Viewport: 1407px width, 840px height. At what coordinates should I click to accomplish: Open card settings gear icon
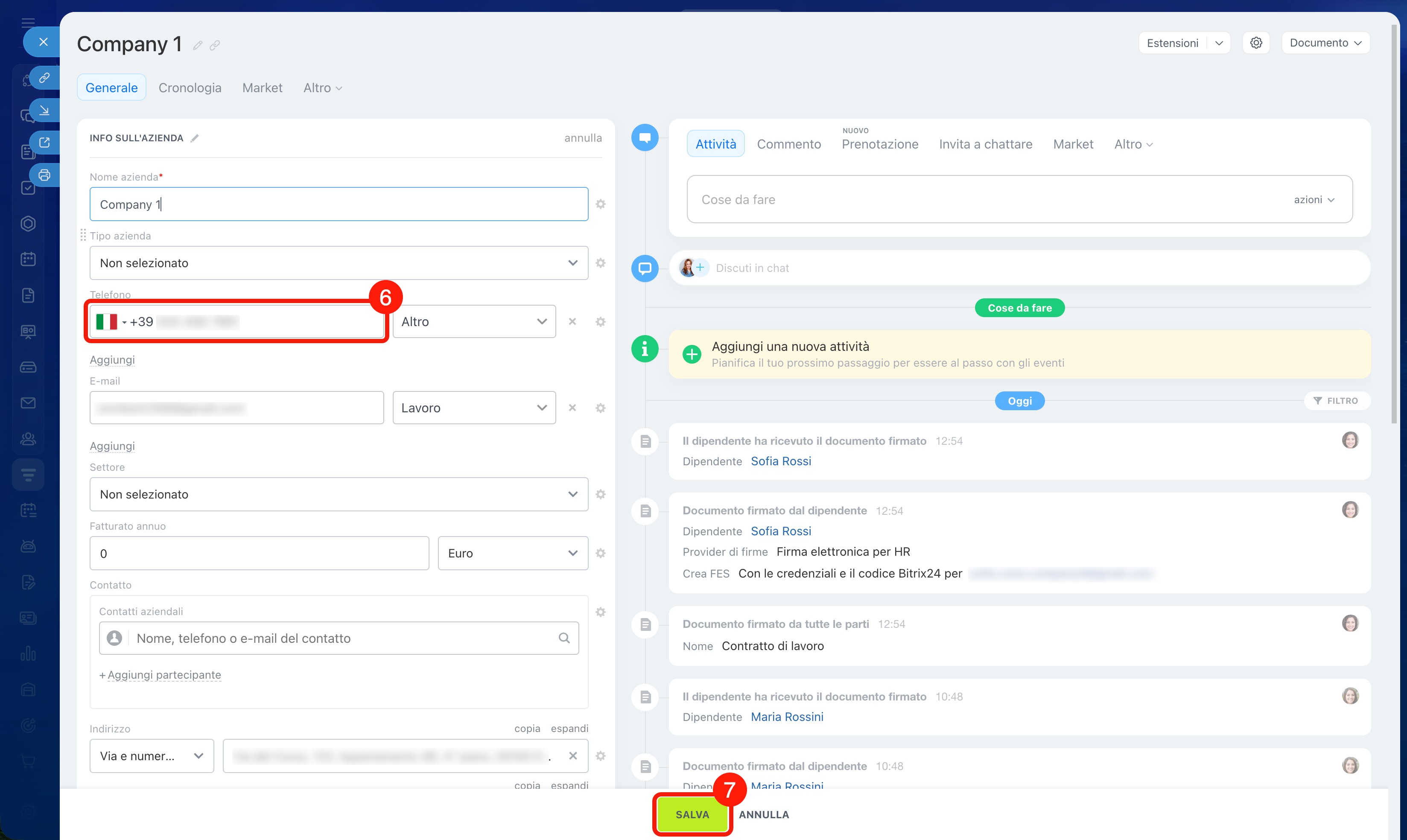pyautogui.click(x=1256, y=43)
